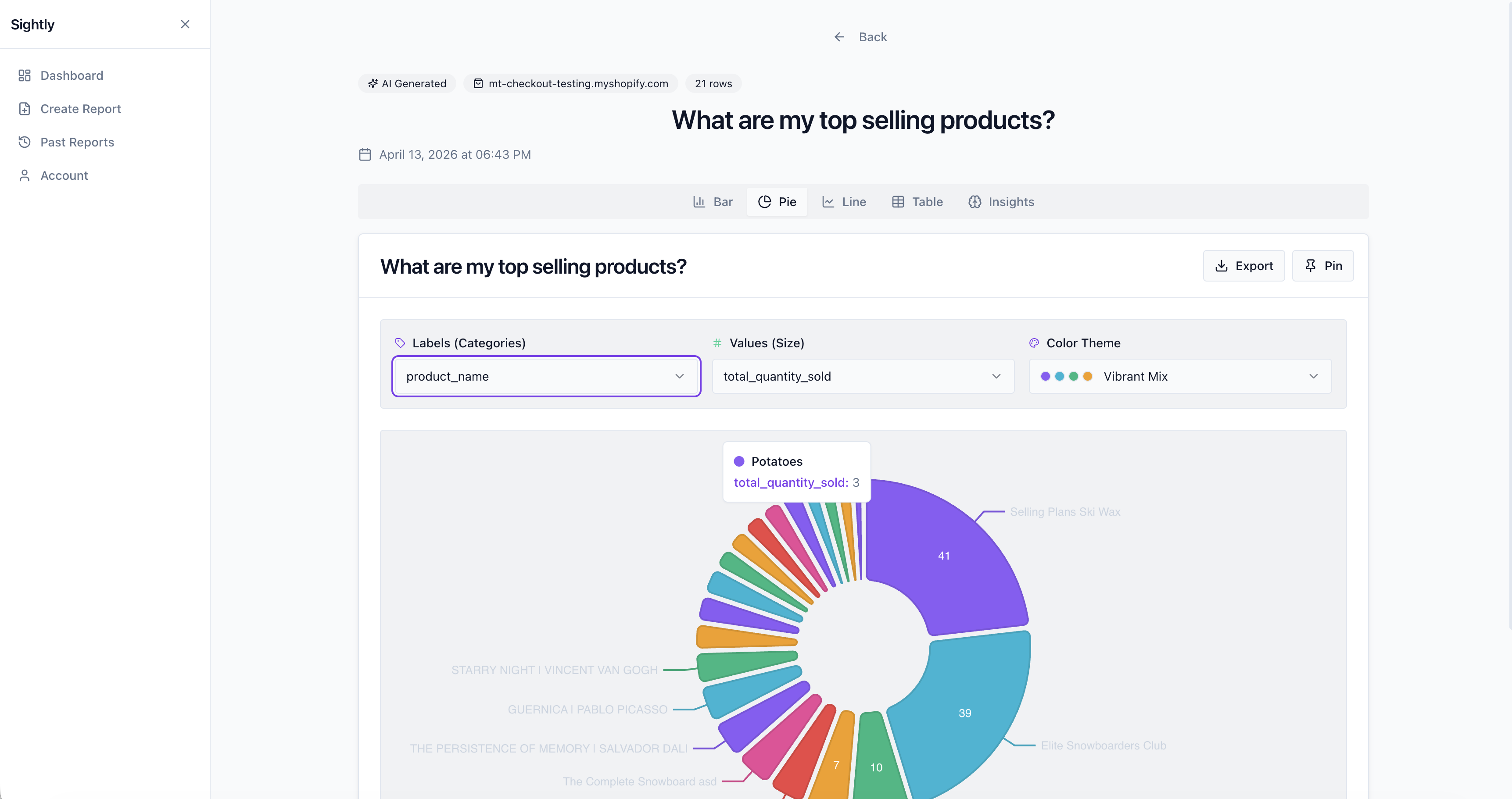1512x799 pixels.
Task: Open the product_name labels dropdown
Action: click(546, 376)
